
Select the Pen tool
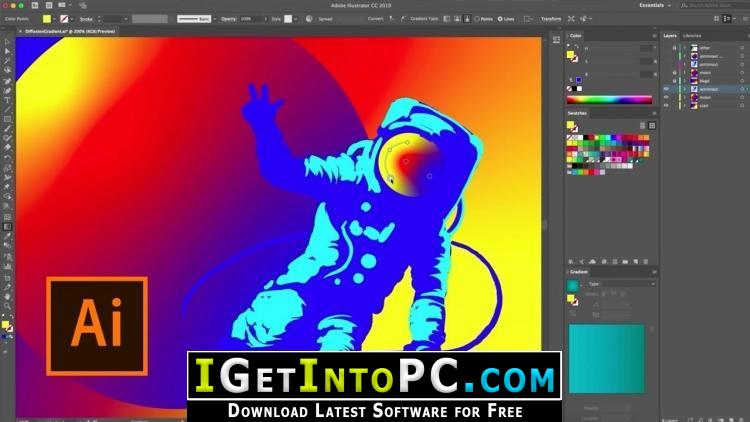point(7,81)
